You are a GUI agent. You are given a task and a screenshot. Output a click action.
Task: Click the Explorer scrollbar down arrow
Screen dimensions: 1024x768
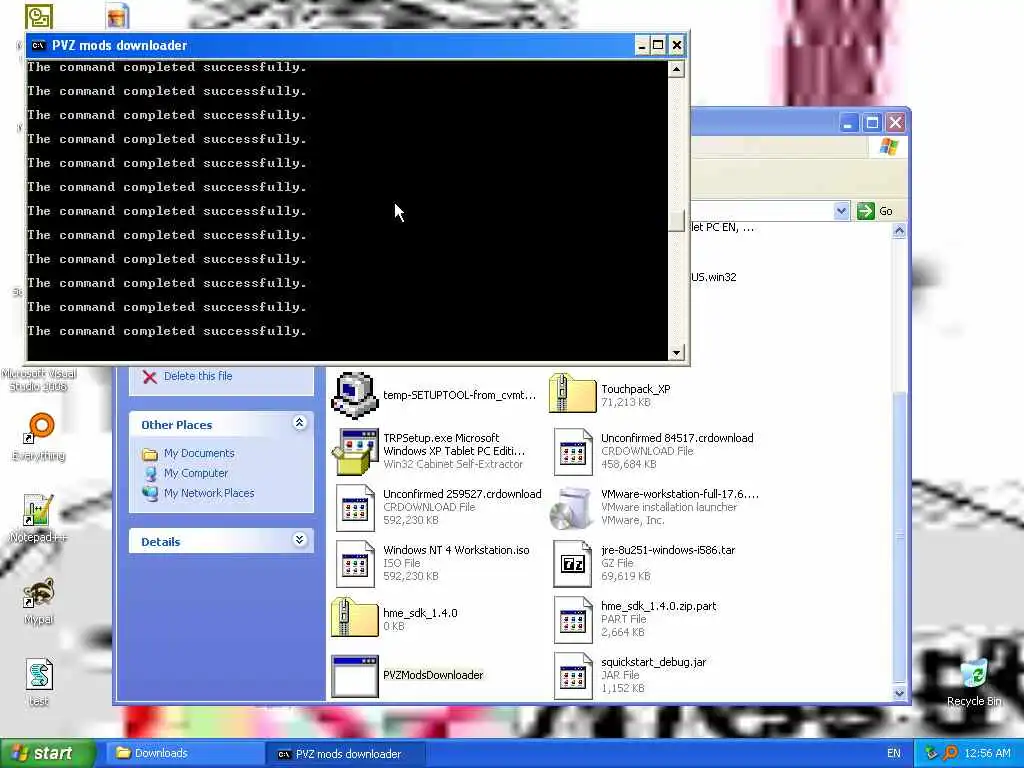pos(899,693)
